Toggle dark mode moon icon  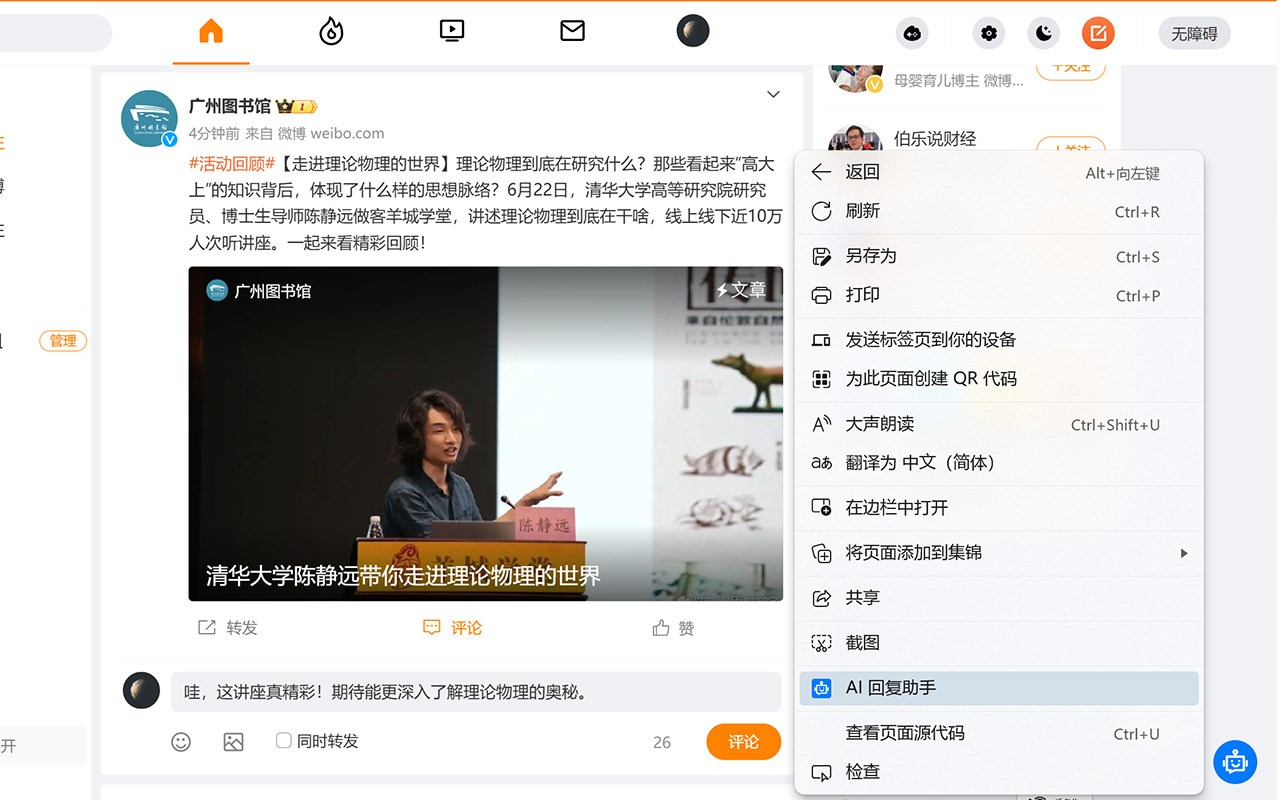pyautogui.click(x=1044, y=34)
